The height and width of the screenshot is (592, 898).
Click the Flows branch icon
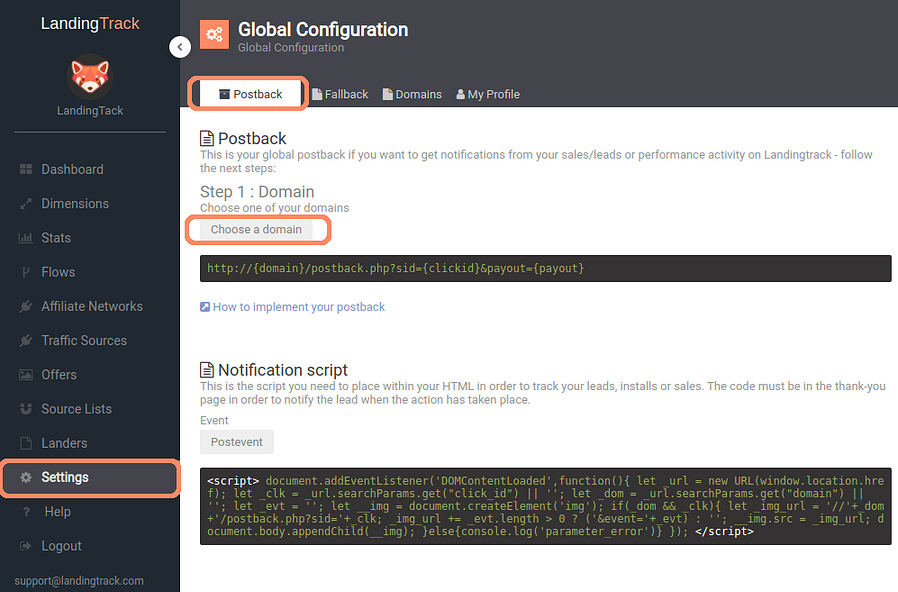[26, 272]
